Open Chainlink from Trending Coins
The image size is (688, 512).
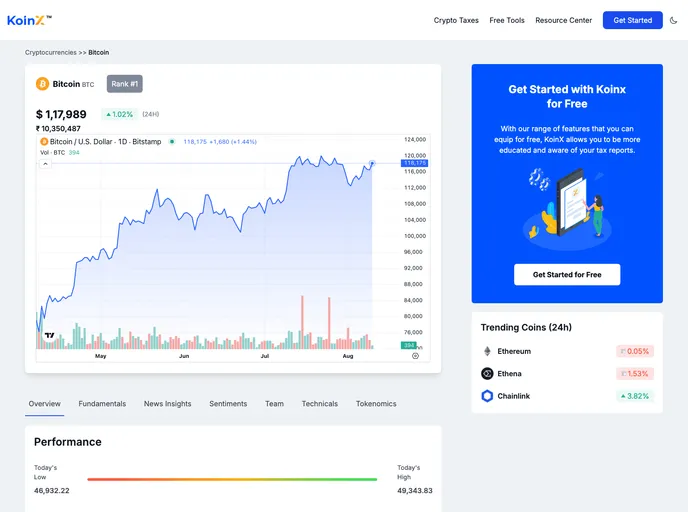[513, 396]
